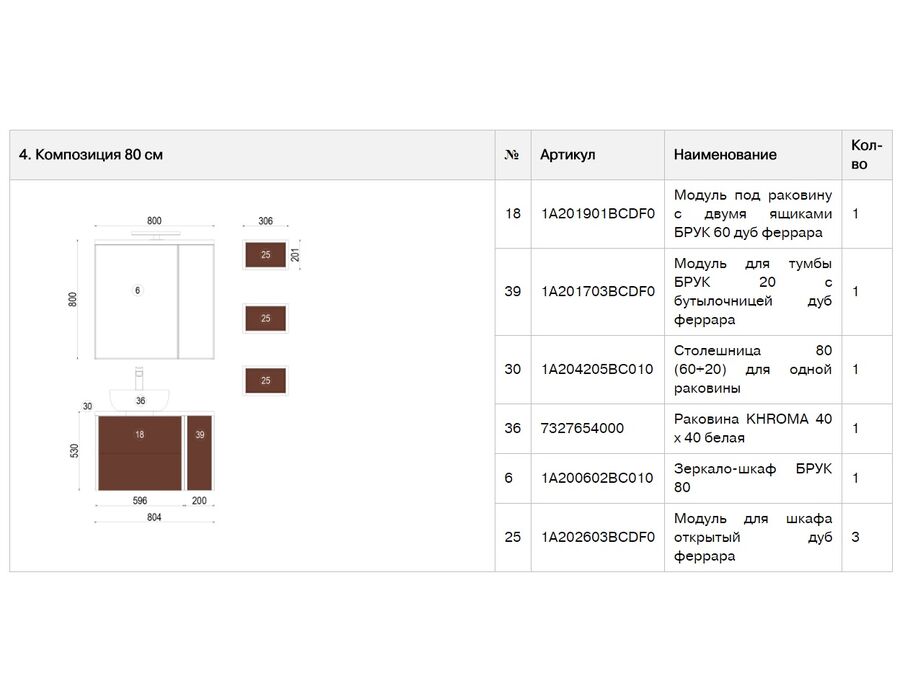Image resolution: width=900 pixels, height=700 pixels.
Task: Click the bottom open shelf module 25
Action: pos(265,380)
